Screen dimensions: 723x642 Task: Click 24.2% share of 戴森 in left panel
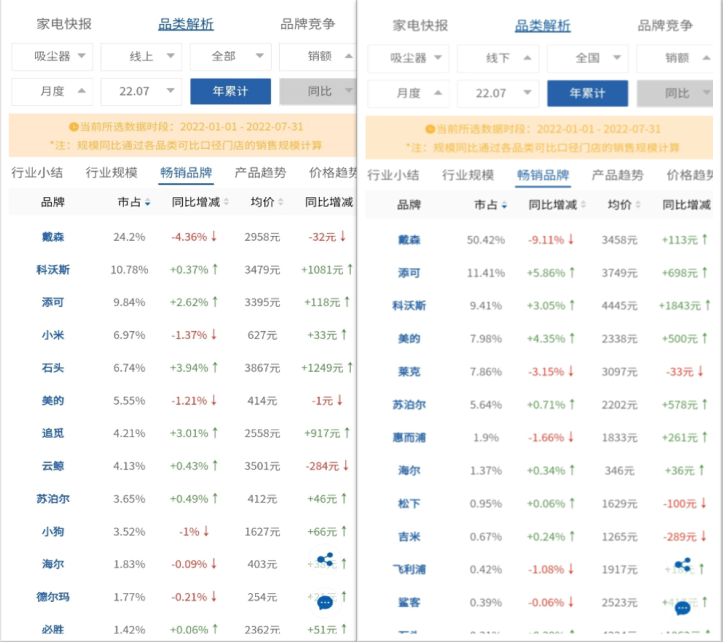tap(130, 237)
